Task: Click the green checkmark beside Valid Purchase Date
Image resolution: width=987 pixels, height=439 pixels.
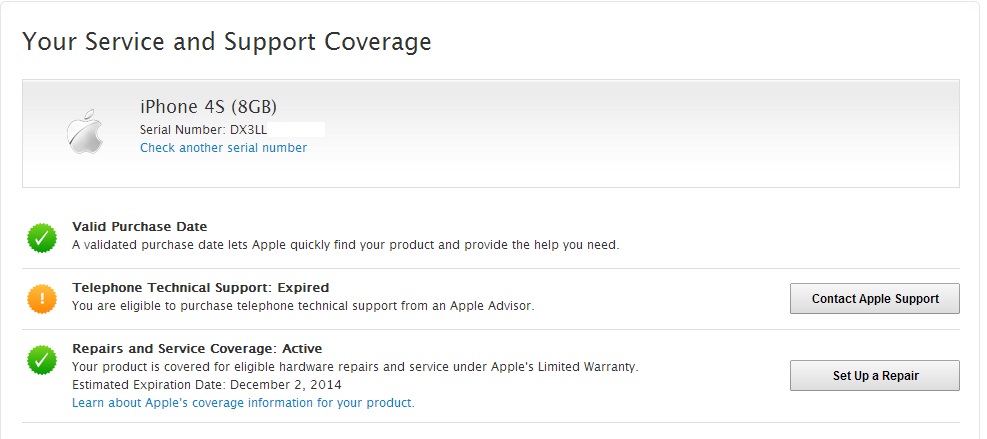Action: pos(42,238)
